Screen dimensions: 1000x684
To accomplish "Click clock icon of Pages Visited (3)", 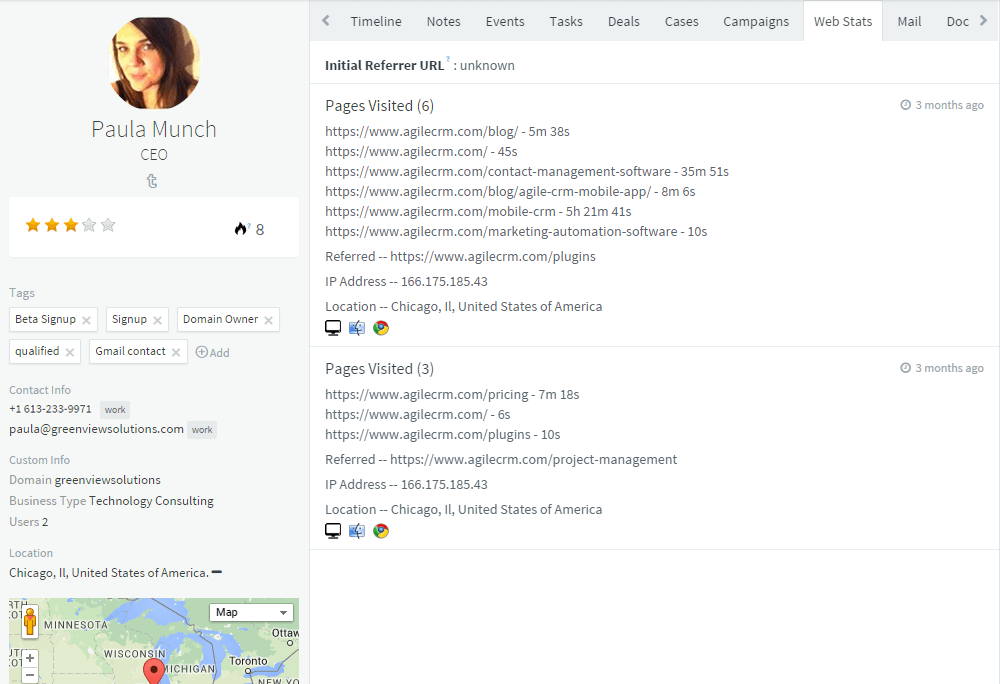I will coord(905,368).
